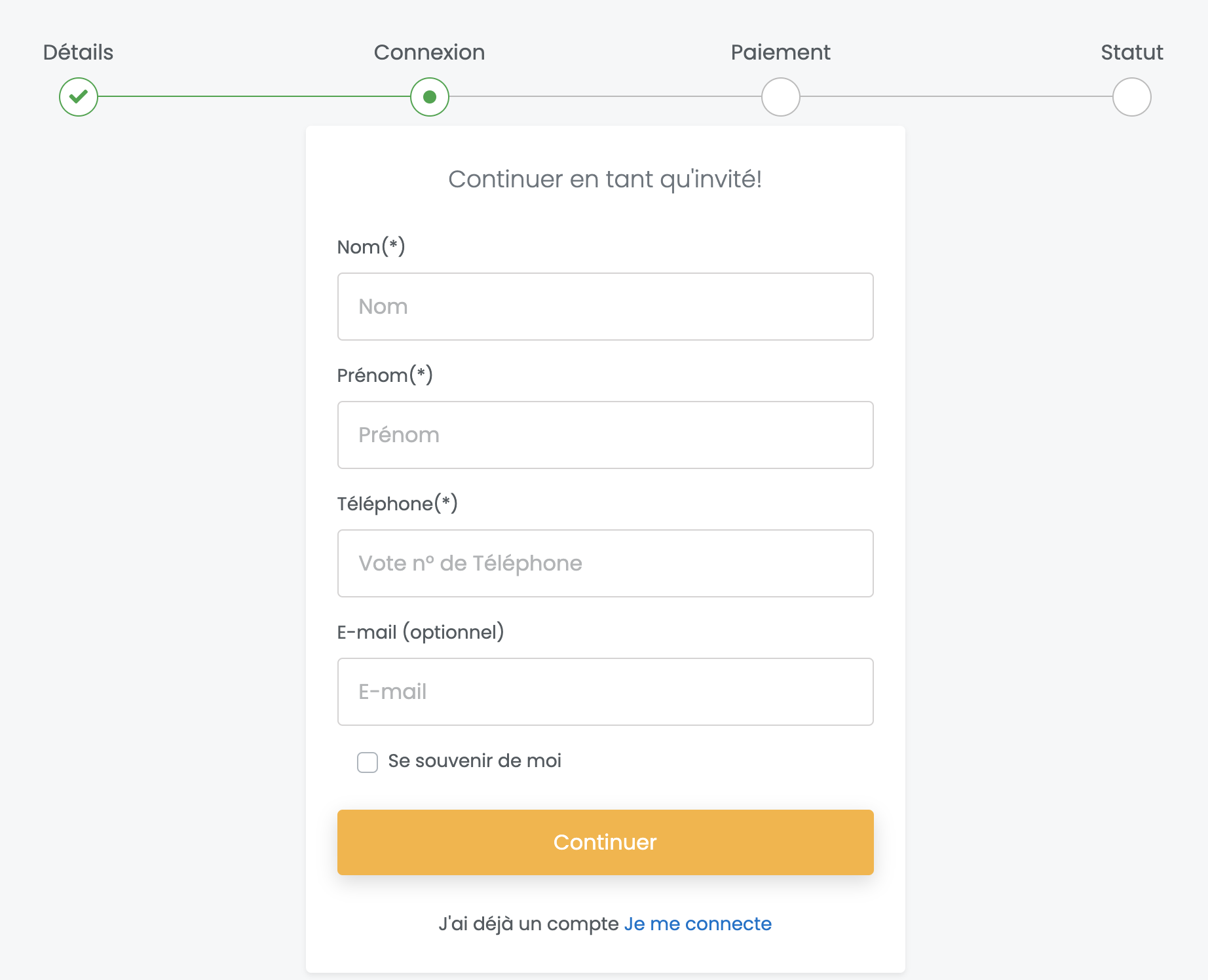Image resolution: width=1208 pixels, height=980 pixels.
Task: Click the active Connexion step circle
Action: (430, 97)
